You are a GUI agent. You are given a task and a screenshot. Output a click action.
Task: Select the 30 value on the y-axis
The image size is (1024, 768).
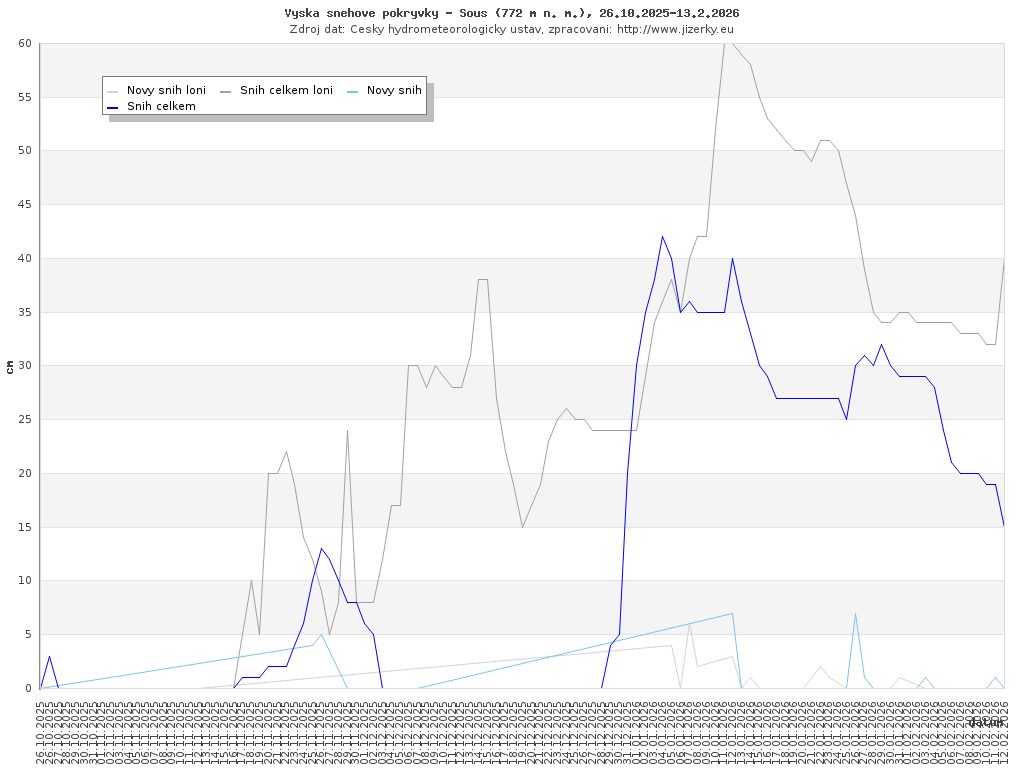pos(25,366)
